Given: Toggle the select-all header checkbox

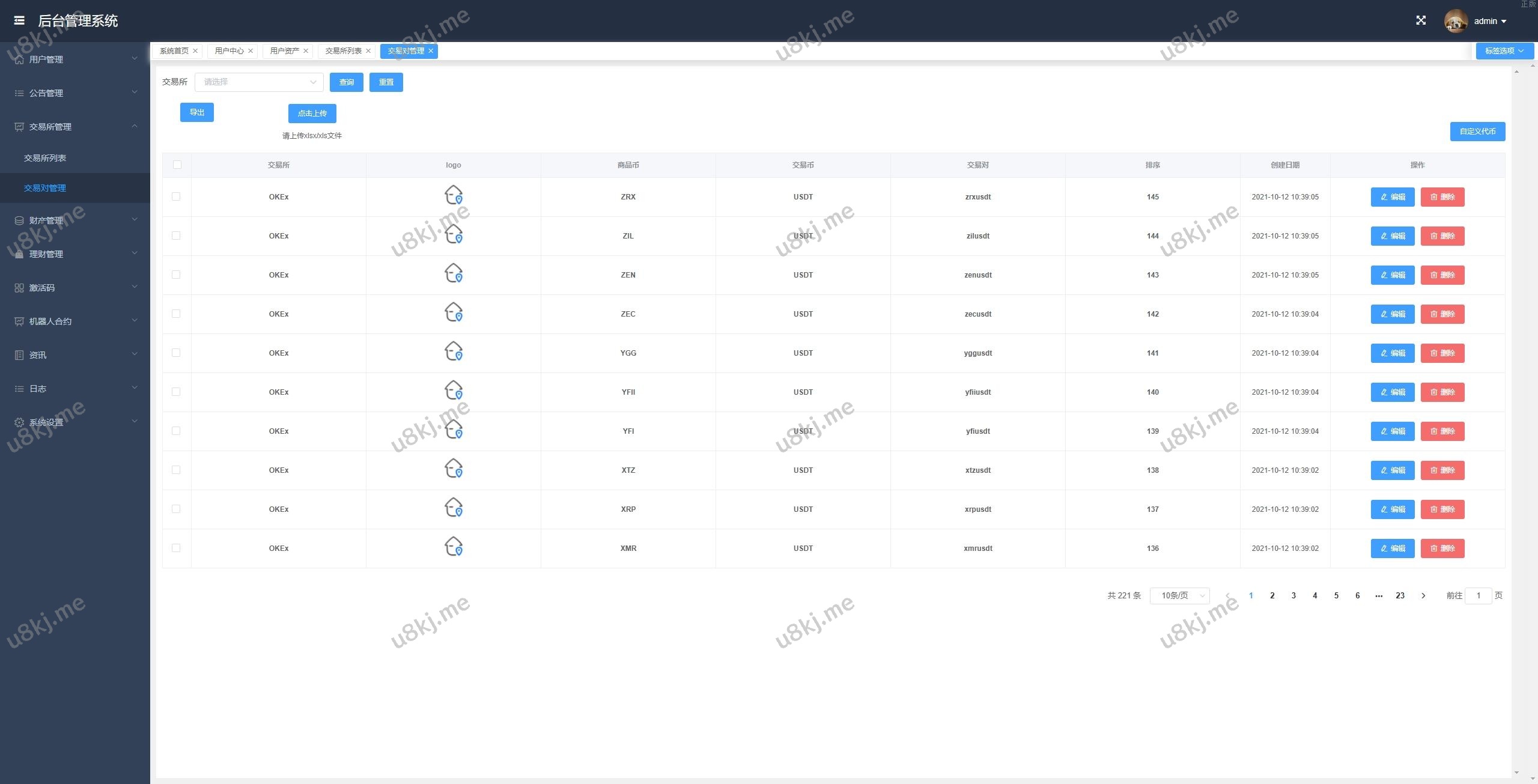Looking at the screenshot, I should pos(177,165).
